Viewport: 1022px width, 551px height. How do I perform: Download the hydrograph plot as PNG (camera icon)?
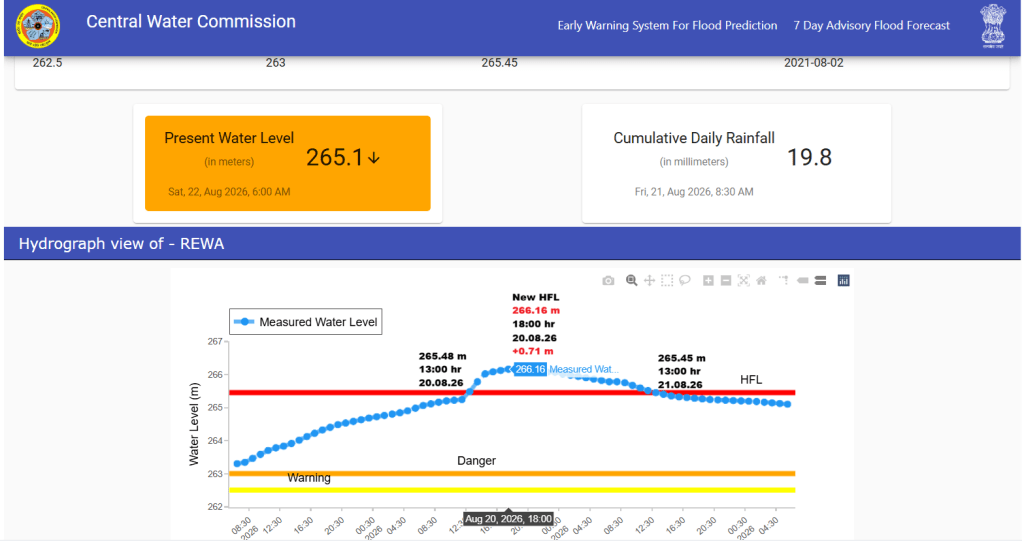point(608,280)
